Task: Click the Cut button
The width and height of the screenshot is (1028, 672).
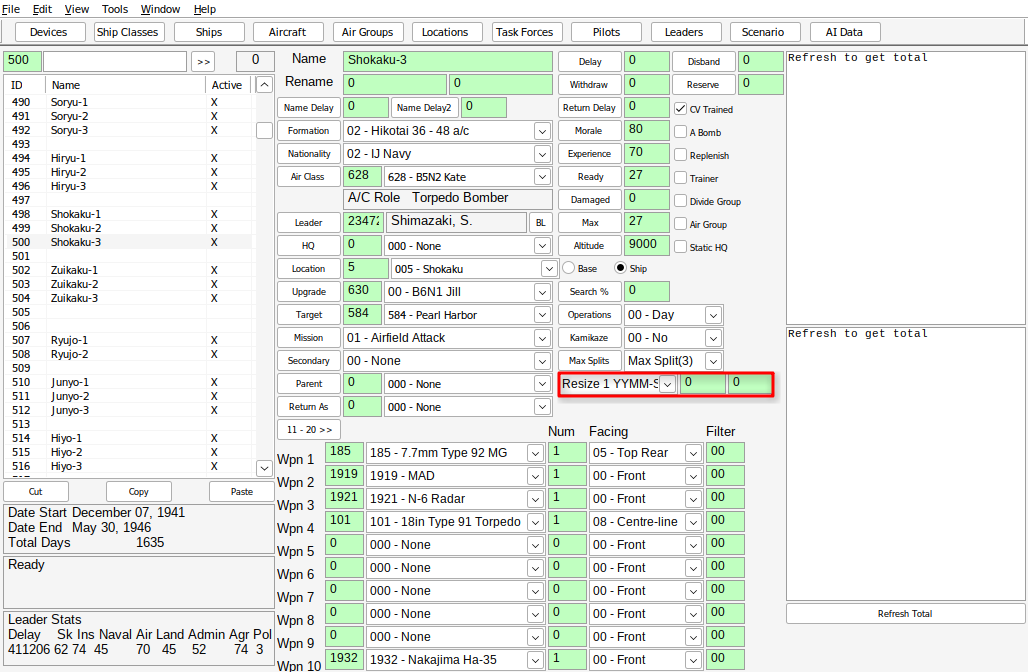Action: [35, 492]
